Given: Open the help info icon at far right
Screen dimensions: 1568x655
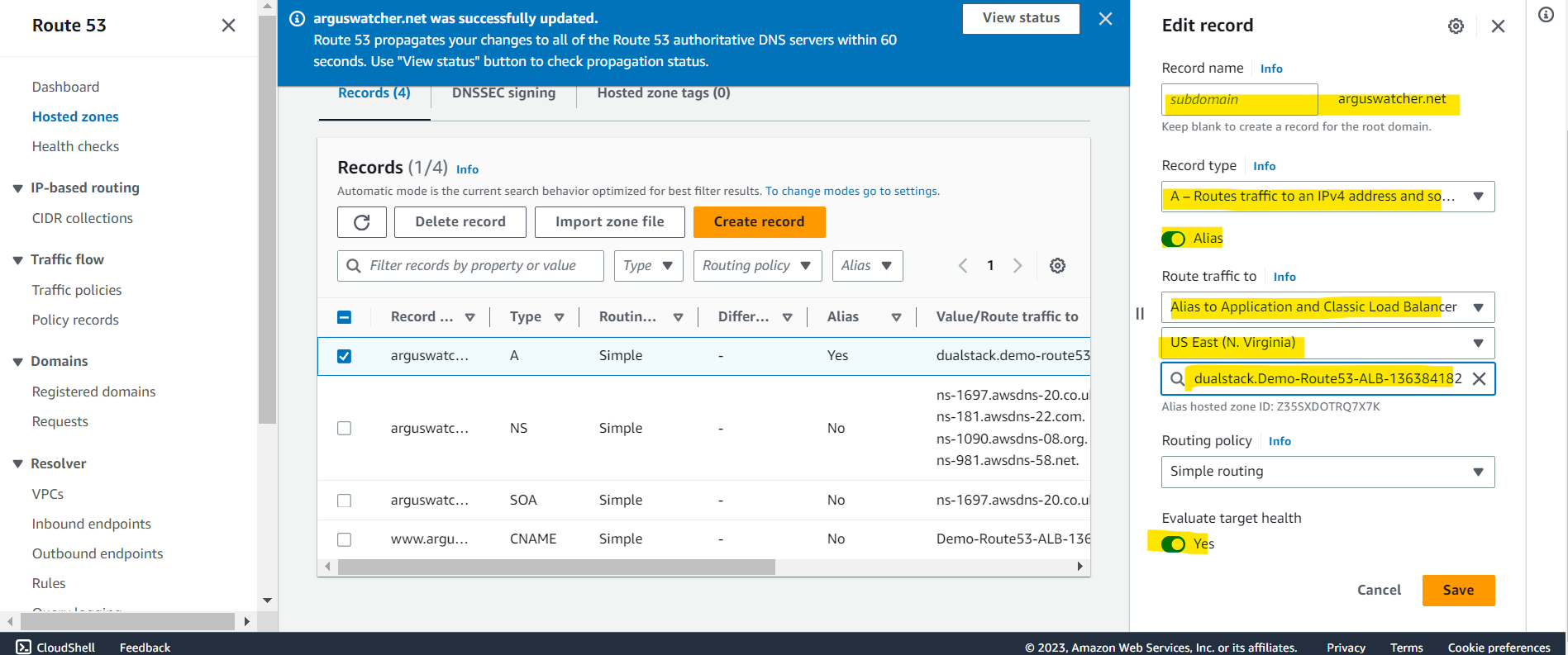Looking at the screenshot, I should [1546, 15].
